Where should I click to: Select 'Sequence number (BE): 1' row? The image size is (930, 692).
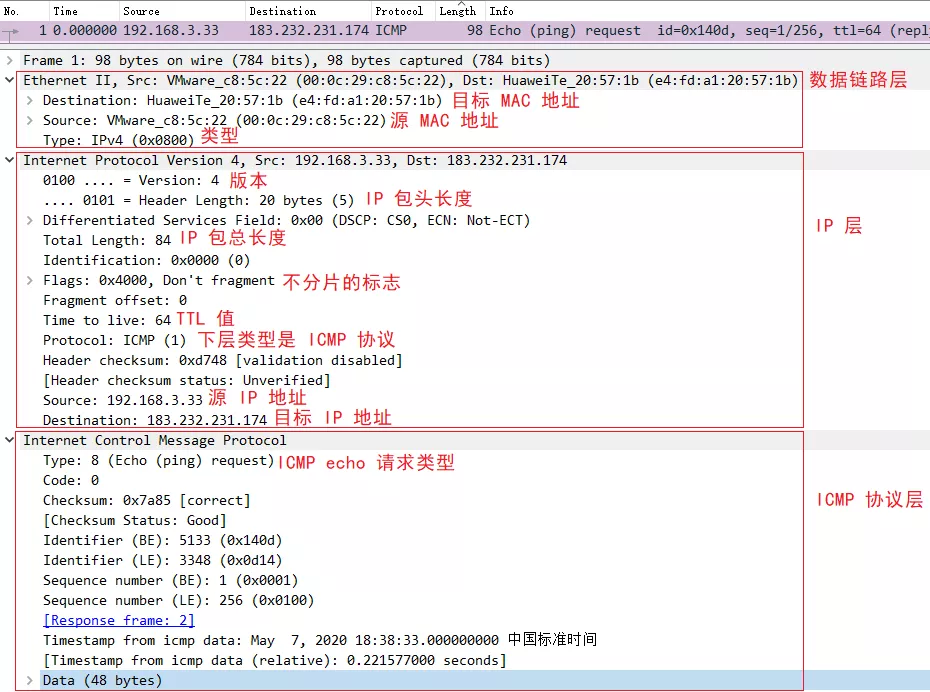coord(171,580)
